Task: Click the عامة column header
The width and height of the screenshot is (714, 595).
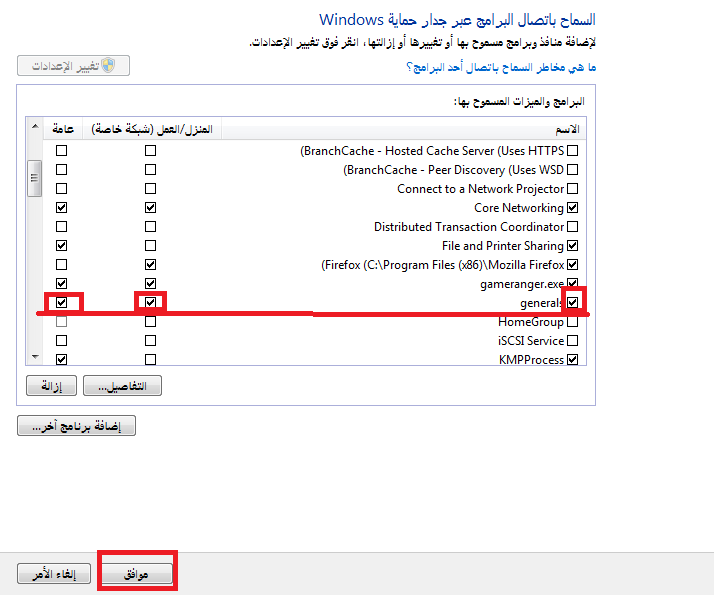Action: pyautogui.click(x=63, y=129)
